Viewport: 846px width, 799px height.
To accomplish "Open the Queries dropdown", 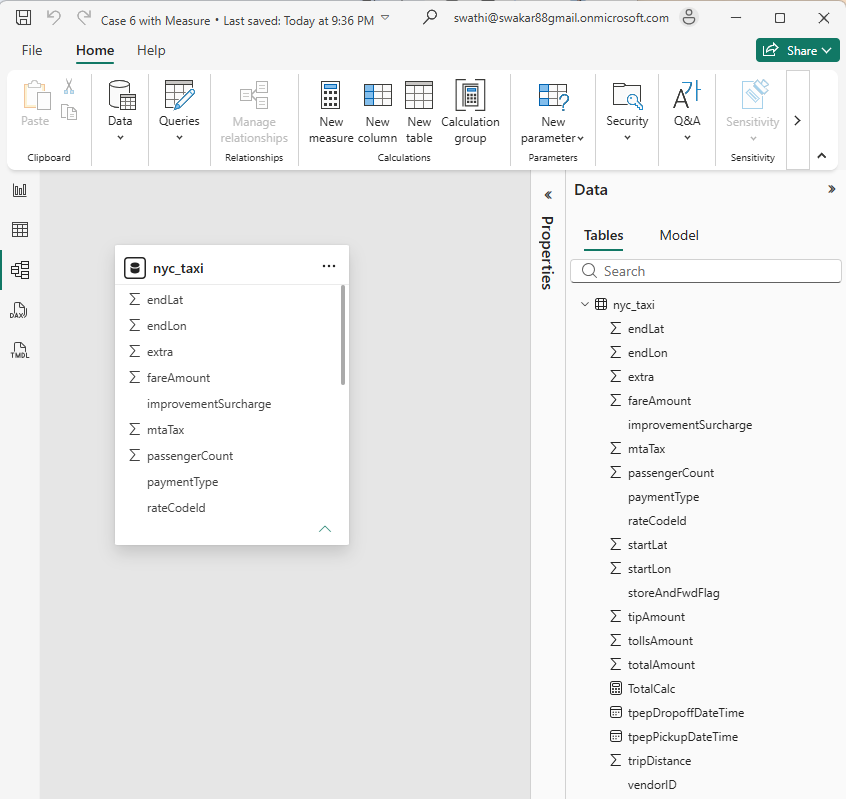I will [179, 111].
